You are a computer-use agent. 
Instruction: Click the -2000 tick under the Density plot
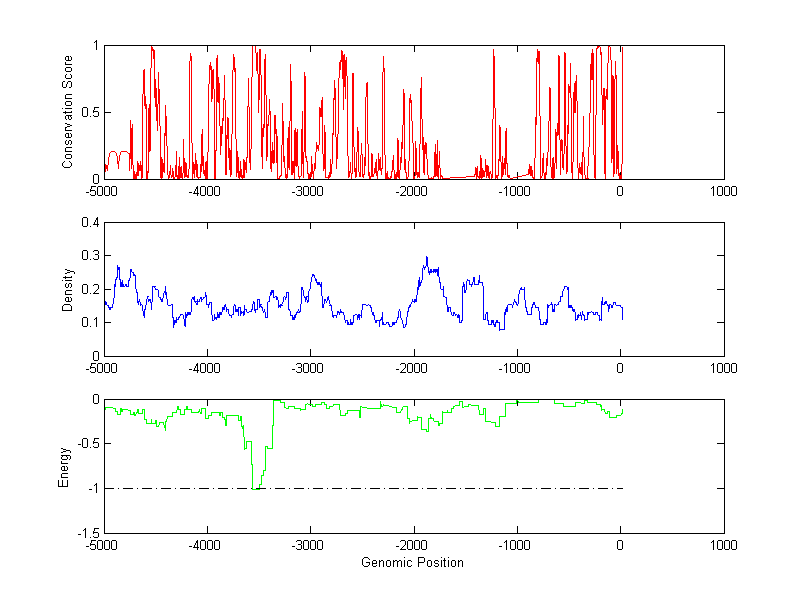click(x=413, y=369)
